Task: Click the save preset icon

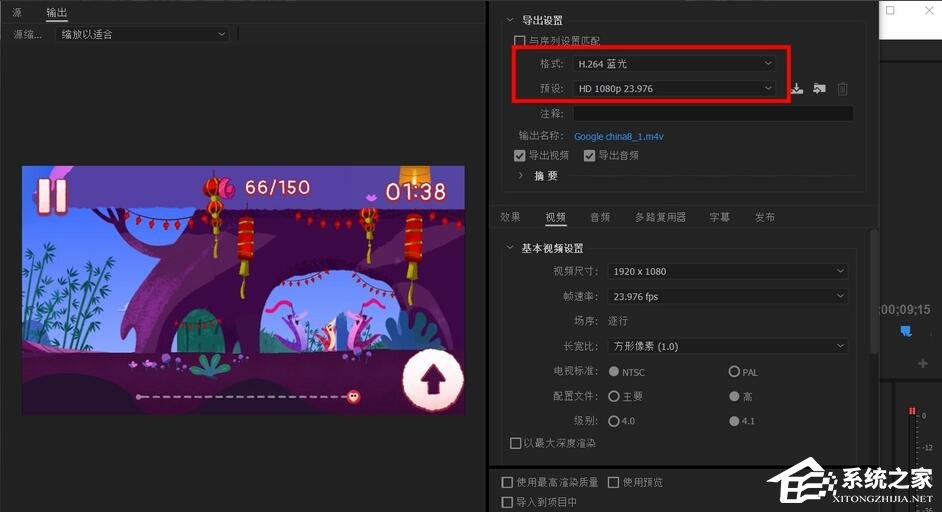Action: [x=797, y=89]
